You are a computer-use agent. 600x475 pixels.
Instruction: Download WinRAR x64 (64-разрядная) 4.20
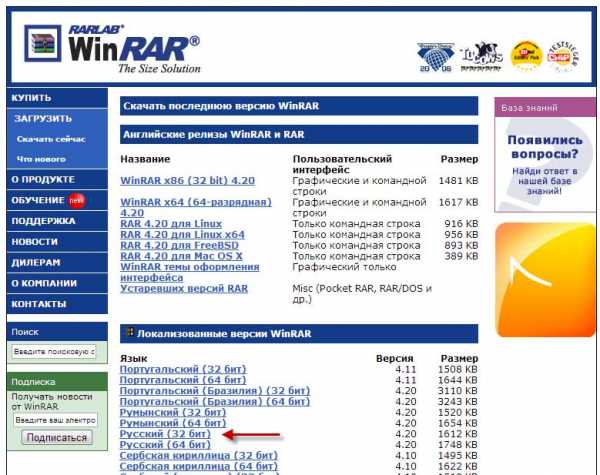[x=196, y=207]
